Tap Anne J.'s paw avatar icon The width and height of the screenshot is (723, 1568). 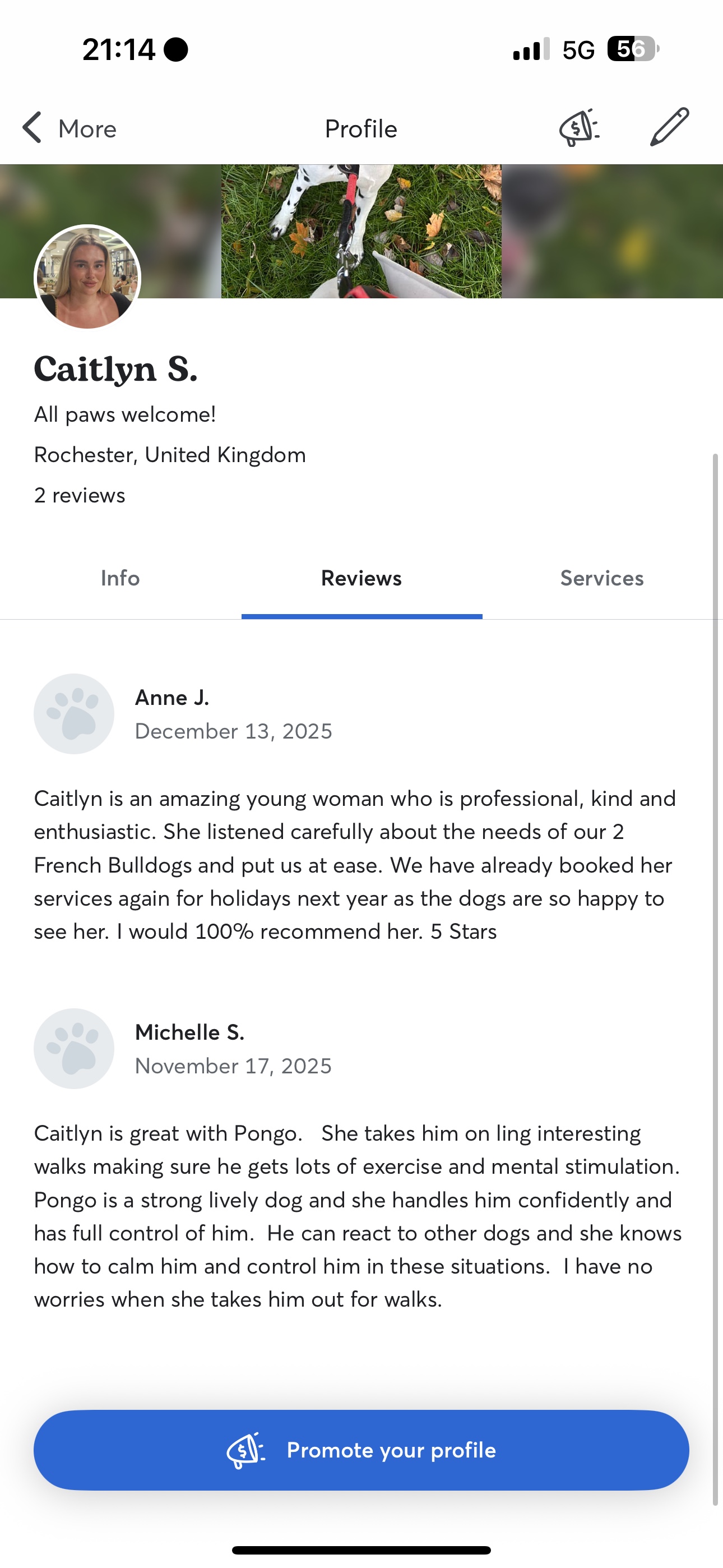[x=73, y=713]
